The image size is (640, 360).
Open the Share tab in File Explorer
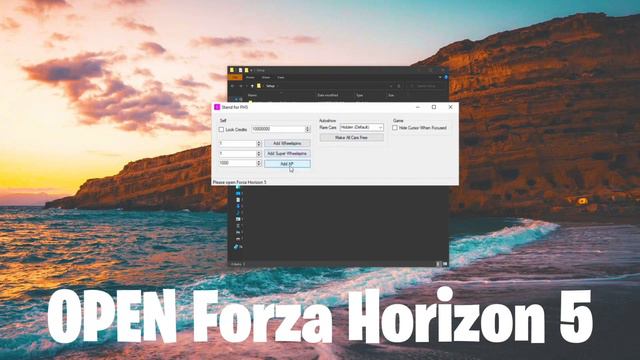coord(266,77)
